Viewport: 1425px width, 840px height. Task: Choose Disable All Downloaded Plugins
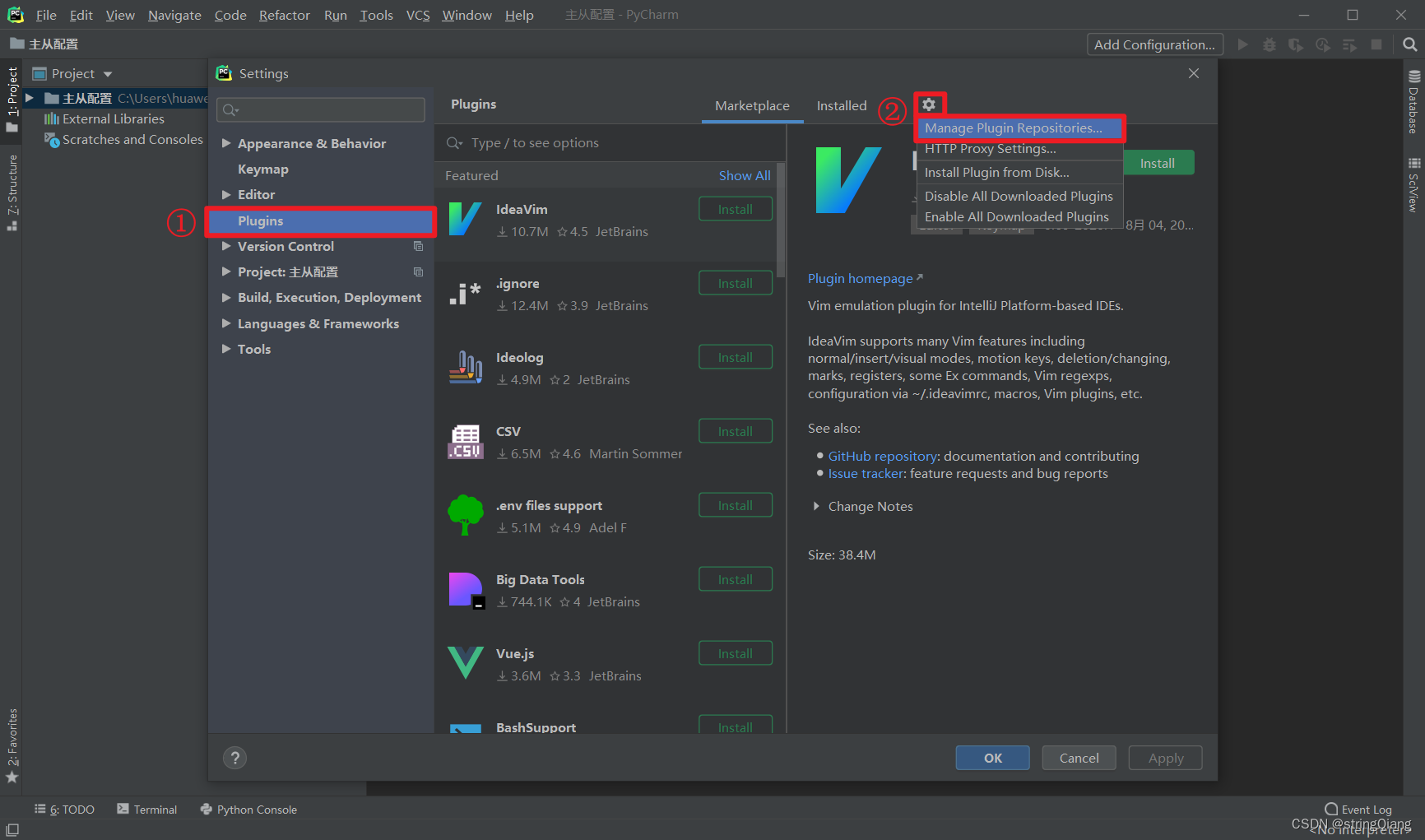(1019, 196)
